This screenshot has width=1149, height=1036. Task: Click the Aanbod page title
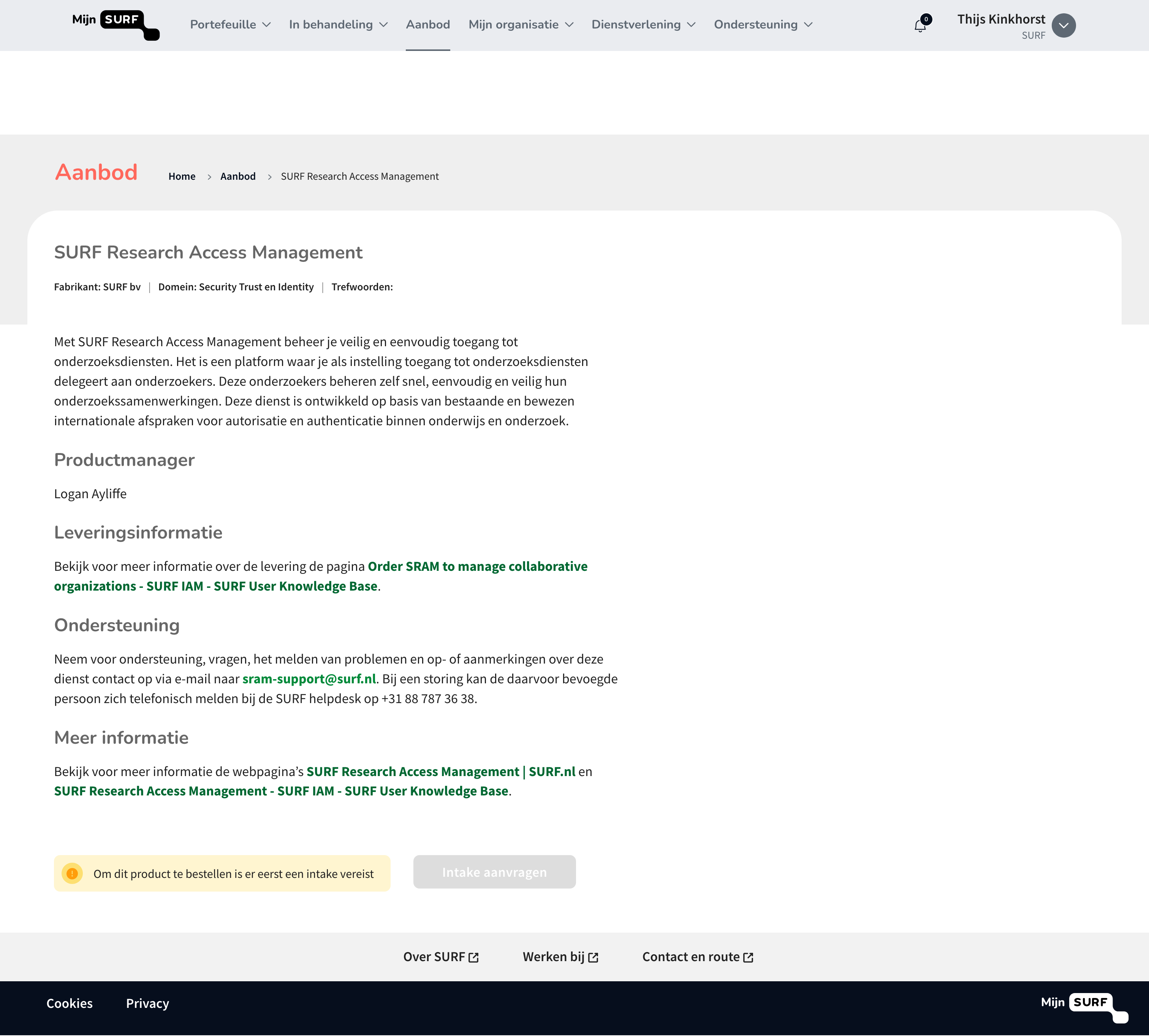tap(96, 173)
